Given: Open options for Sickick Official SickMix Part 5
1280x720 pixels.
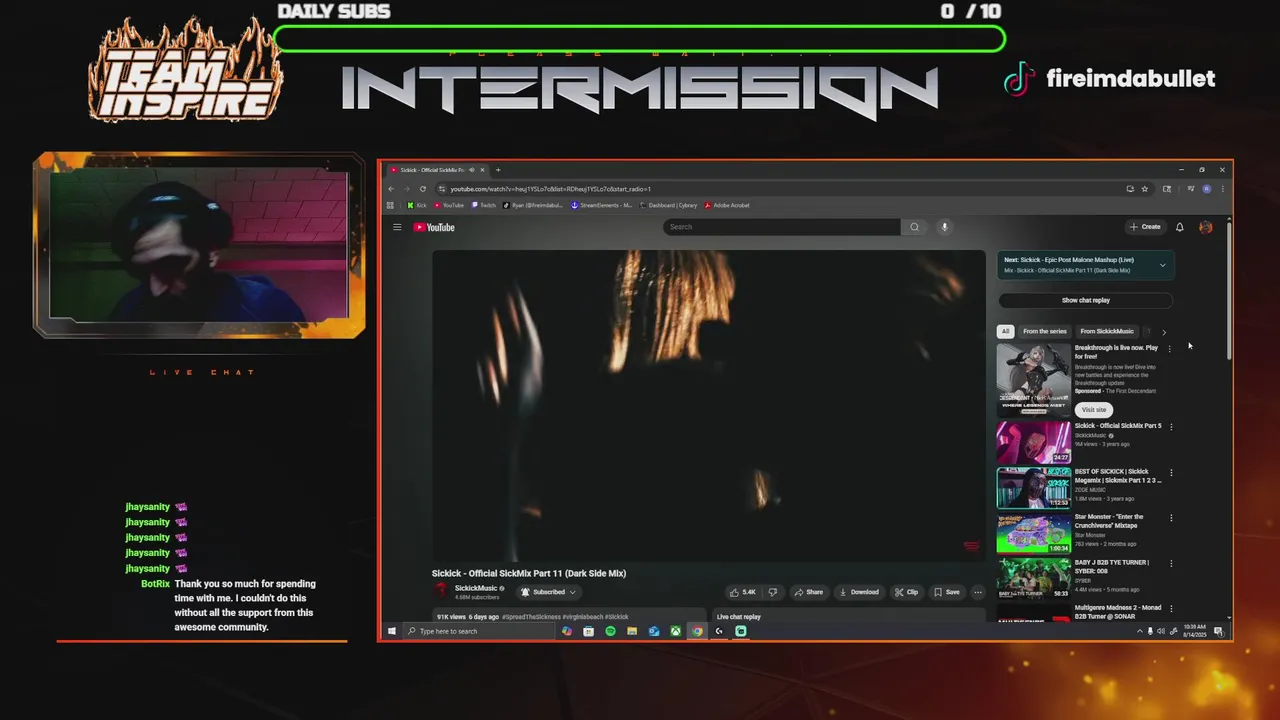Looking at the screenshot, I should 1171,427.
